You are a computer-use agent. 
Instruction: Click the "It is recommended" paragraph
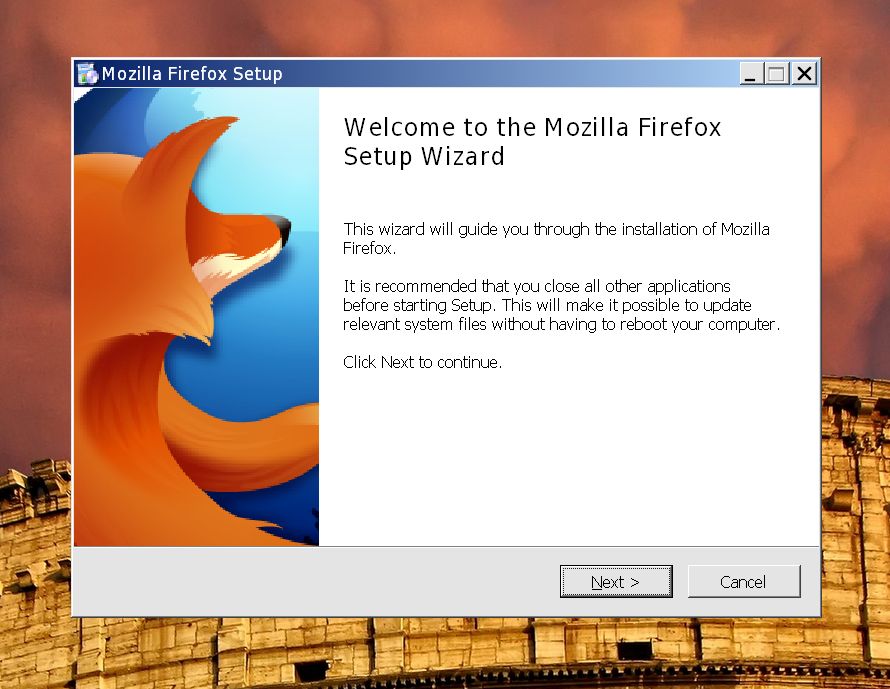[561, 305]
